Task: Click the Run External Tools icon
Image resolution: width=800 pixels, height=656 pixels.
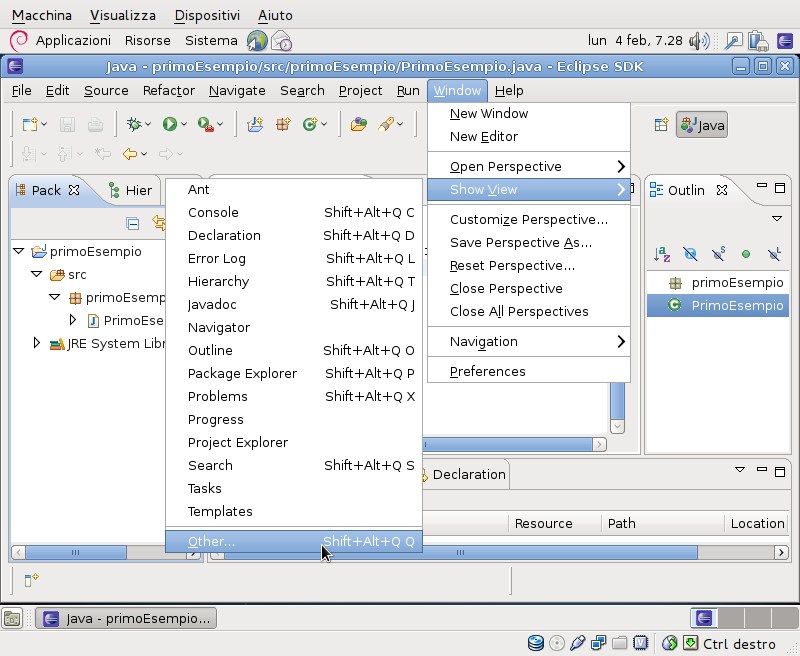Action: coord(206,124)
